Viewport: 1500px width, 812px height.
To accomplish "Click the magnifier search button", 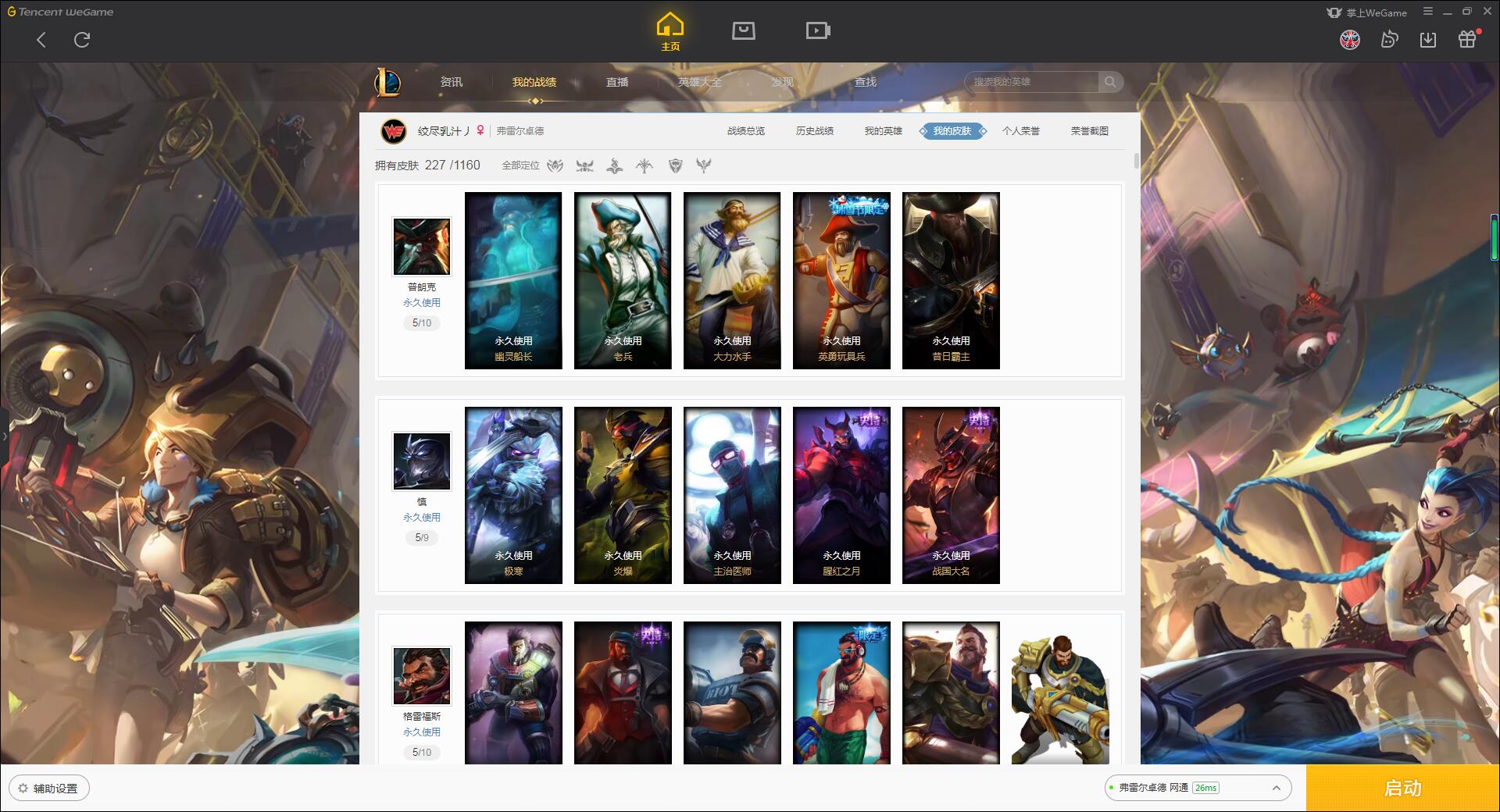I will pos(1110,82).
